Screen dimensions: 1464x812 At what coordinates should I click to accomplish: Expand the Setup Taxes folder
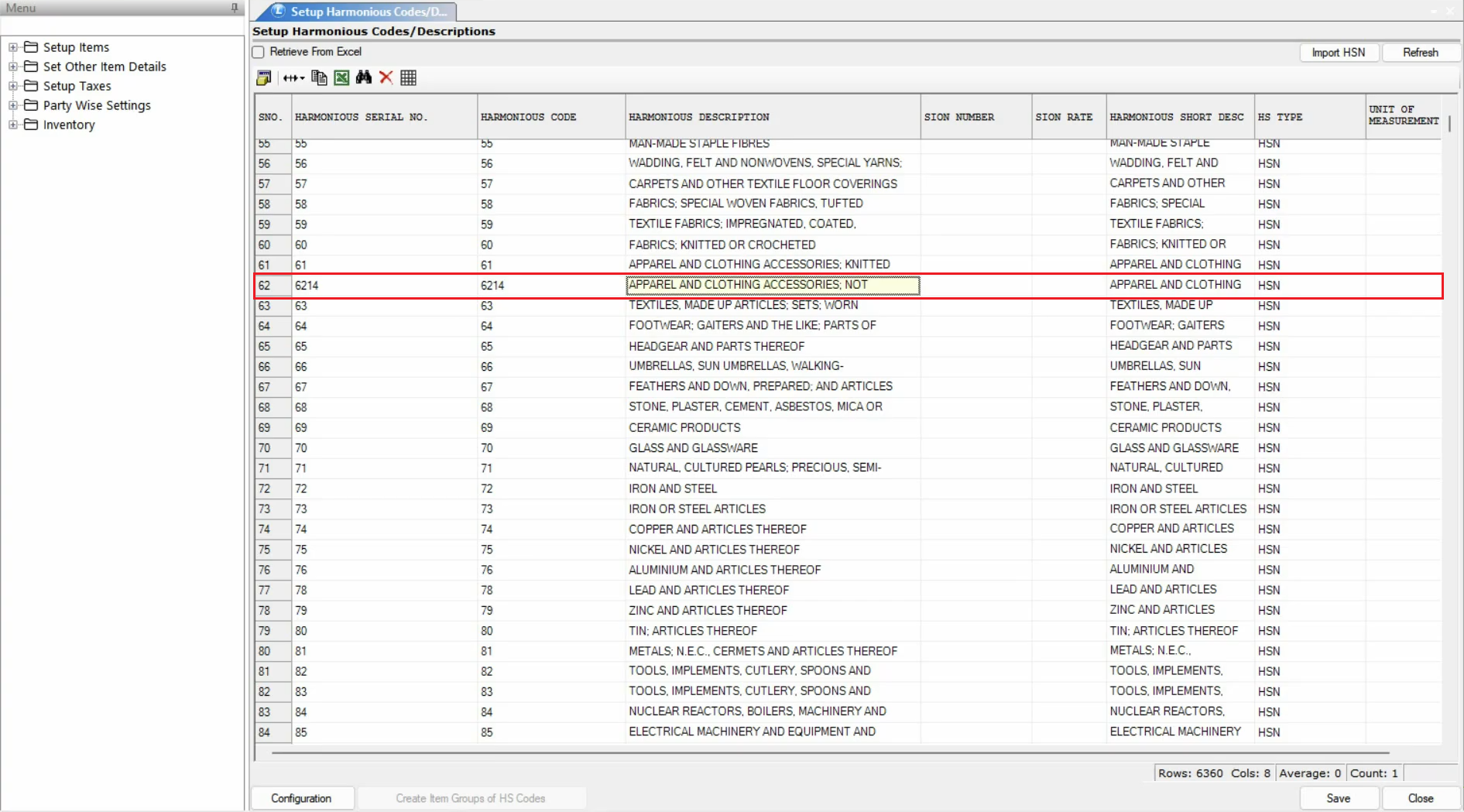coord(12,86)
